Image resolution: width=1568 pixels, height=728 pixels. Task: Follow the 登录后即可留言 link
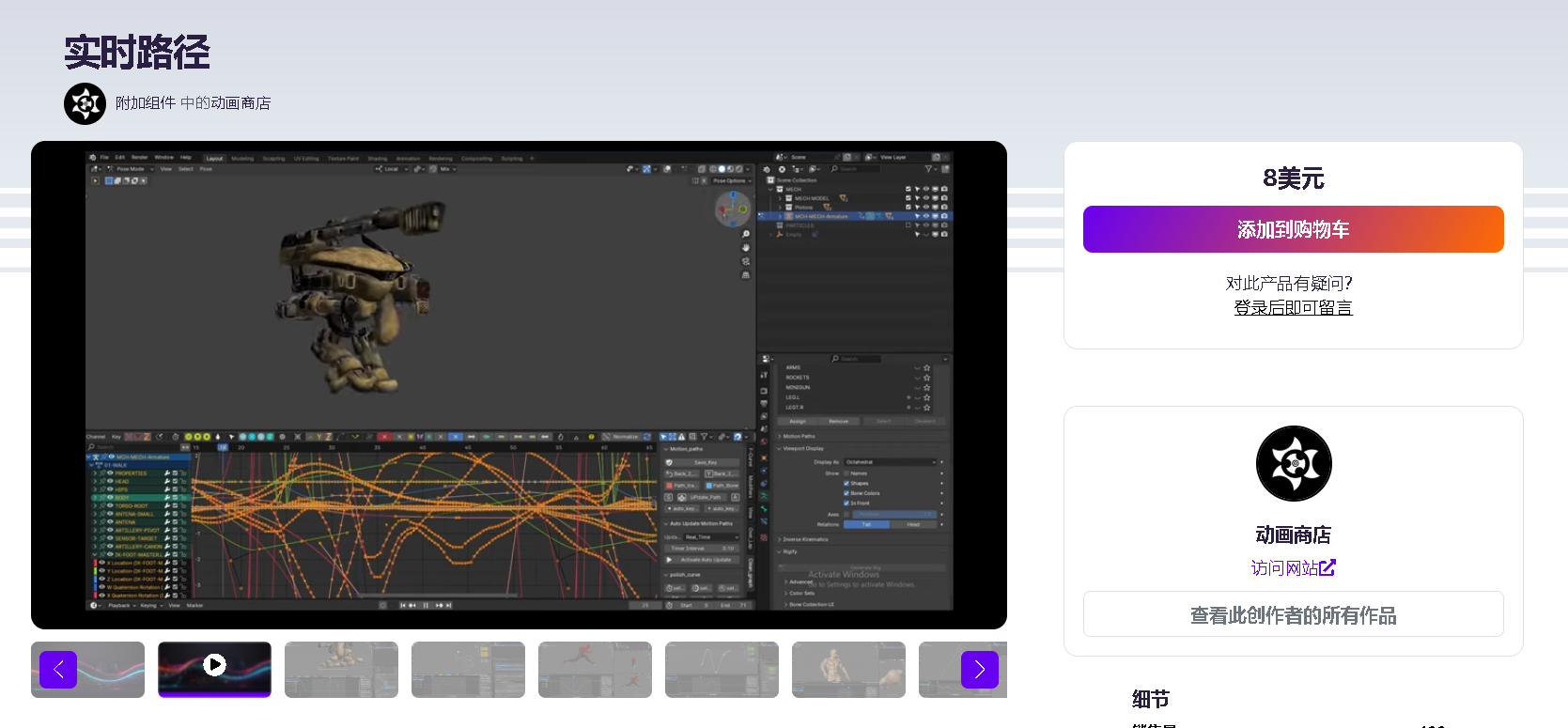(1294, 307)
